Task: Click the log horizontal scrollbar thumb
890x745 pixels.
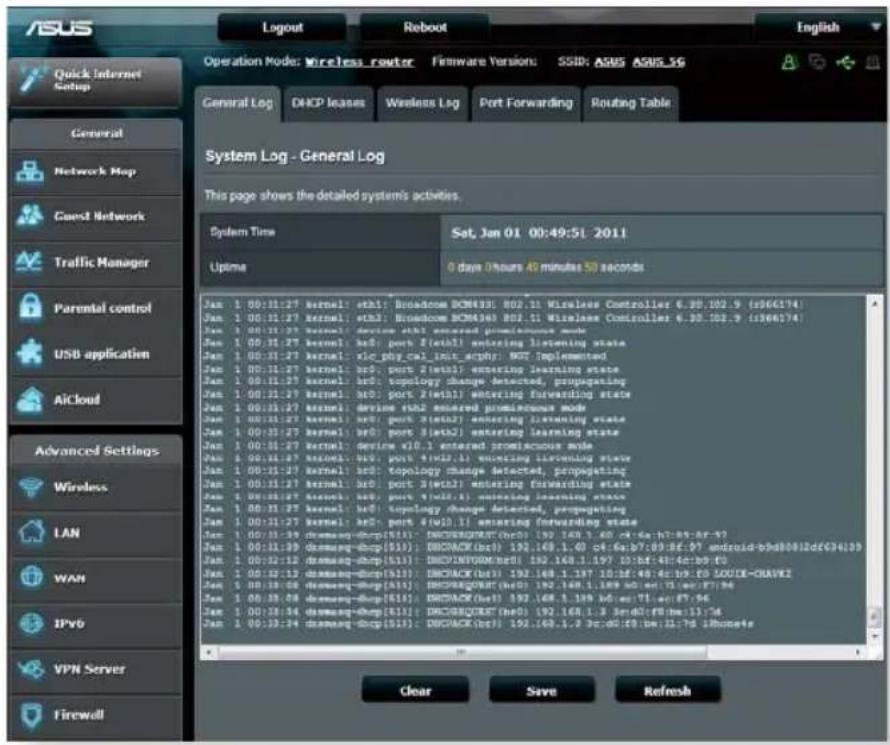Action: coord(462,653)
